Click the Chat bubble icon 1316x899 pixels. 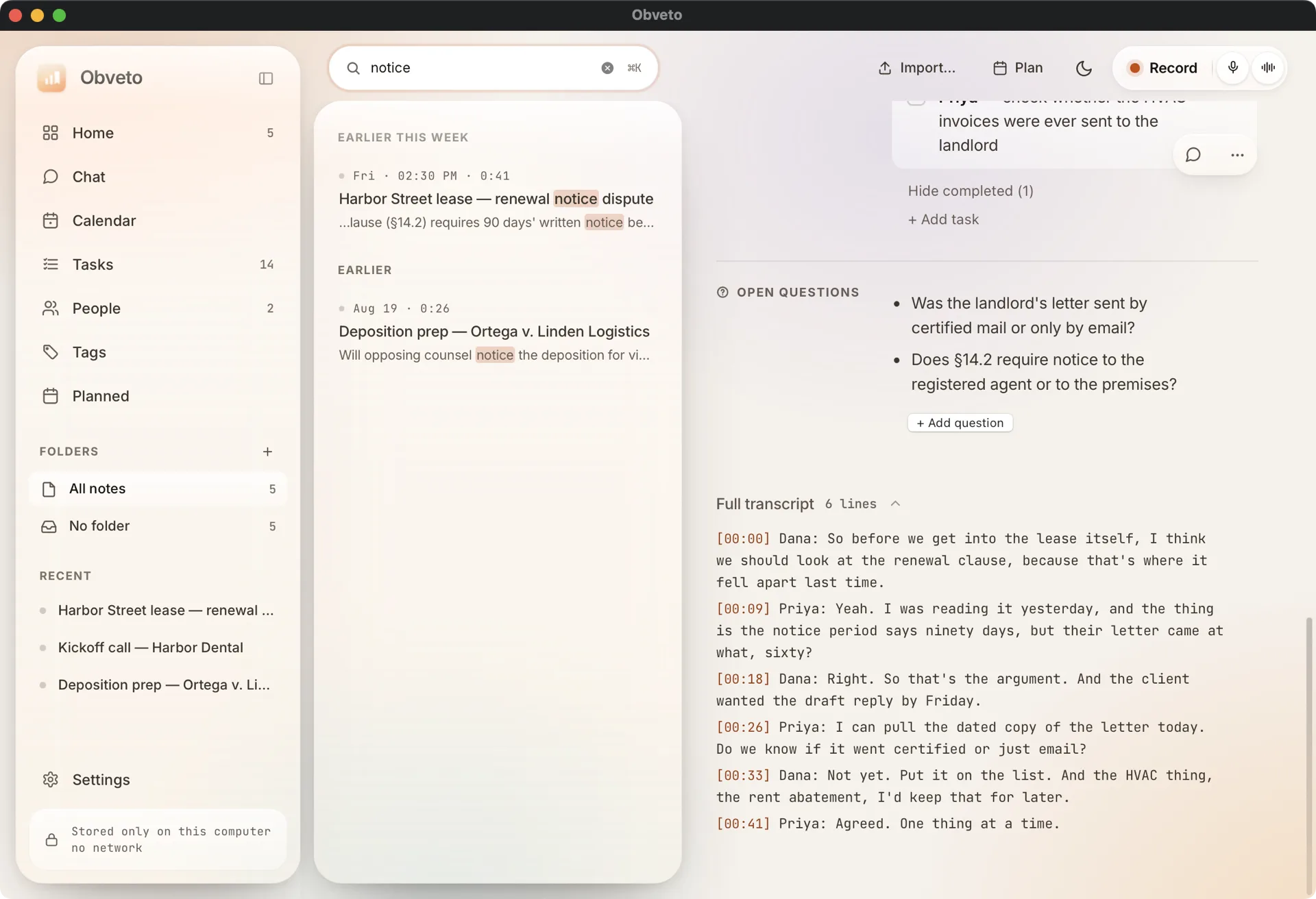tap(50, 177)
